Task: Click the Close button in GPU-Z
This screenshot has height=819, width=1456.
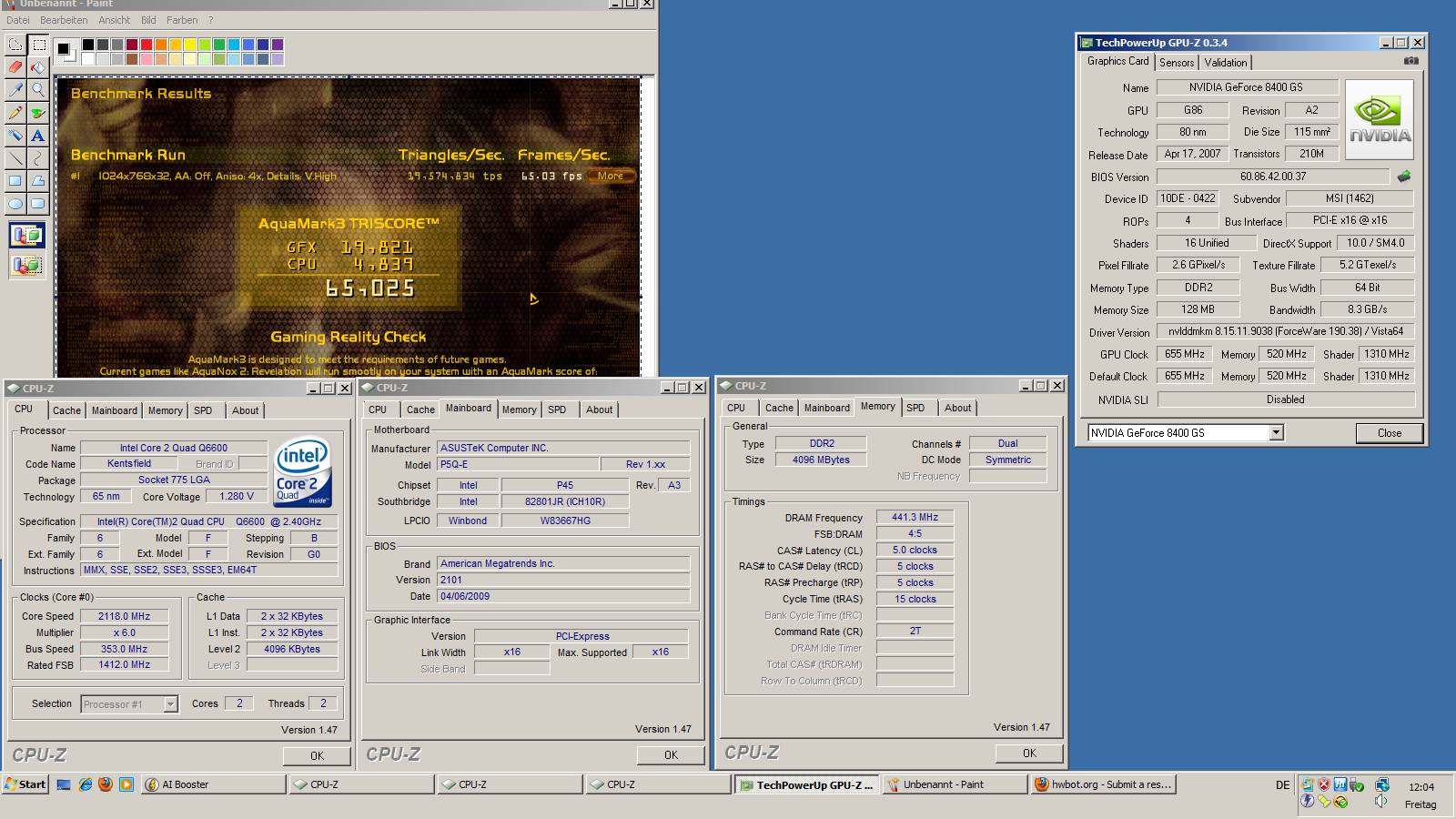Action: [1390, 433]
